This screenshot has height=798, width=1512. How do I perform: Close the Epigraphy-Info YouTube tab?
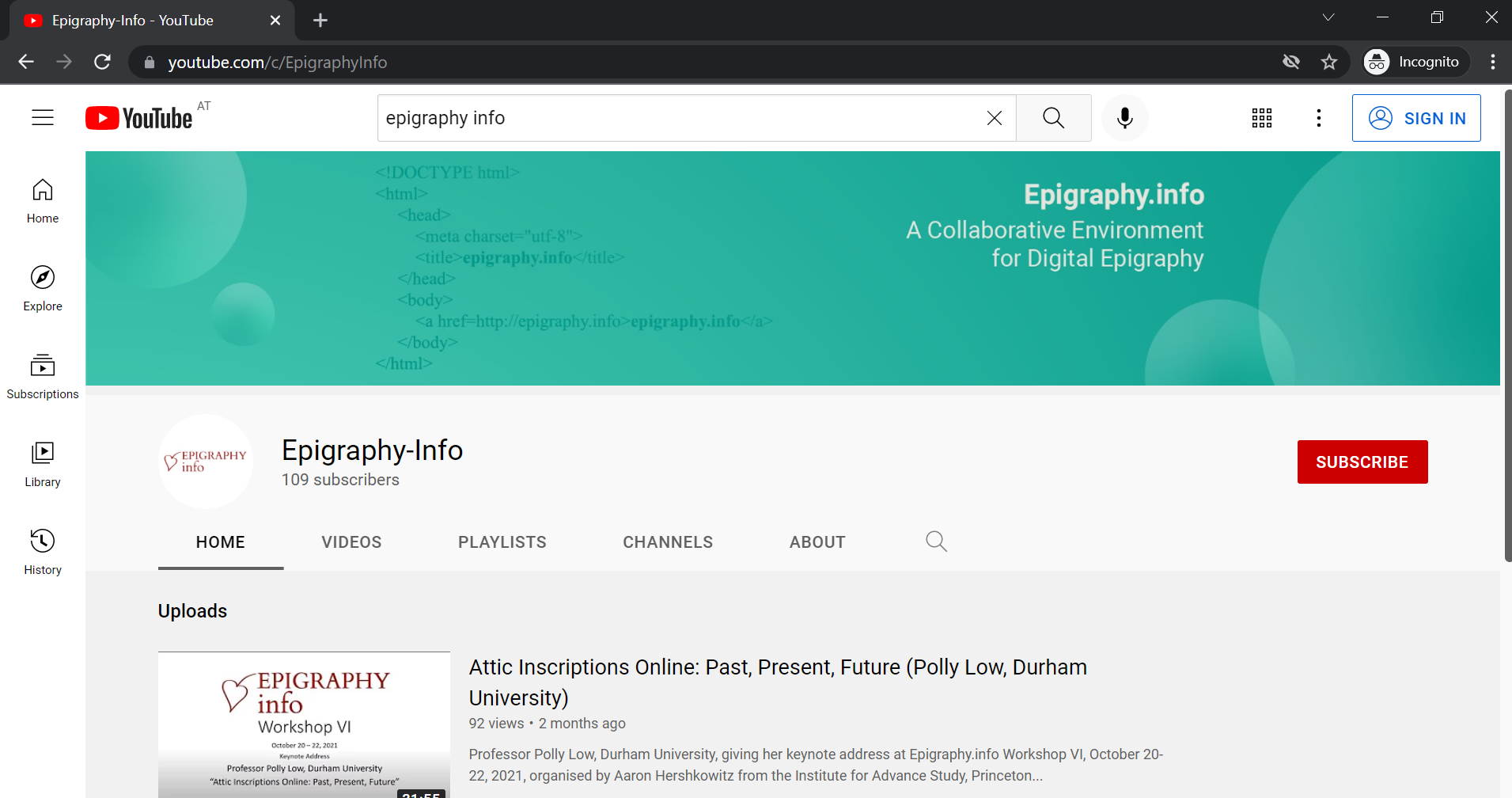coord(275,21)
